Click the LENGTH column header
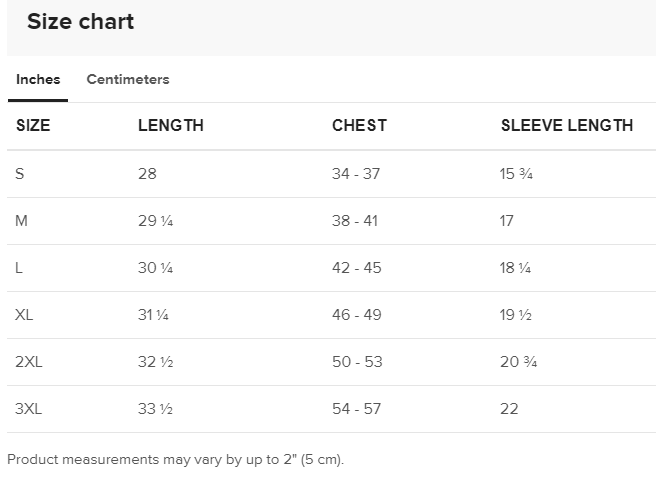Viewport: 656px width, 487px height. point(170,126)
